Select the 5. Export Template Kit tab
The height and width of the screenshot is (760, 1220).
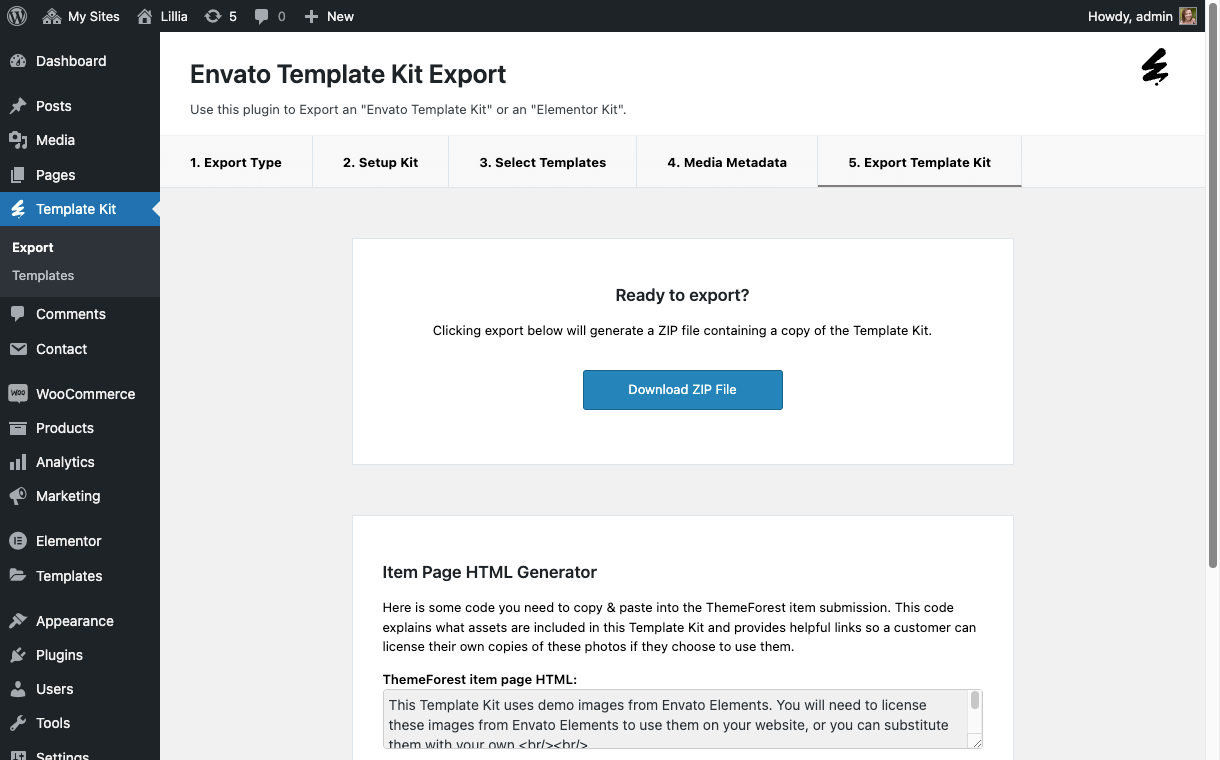click(x=920, y=162)
